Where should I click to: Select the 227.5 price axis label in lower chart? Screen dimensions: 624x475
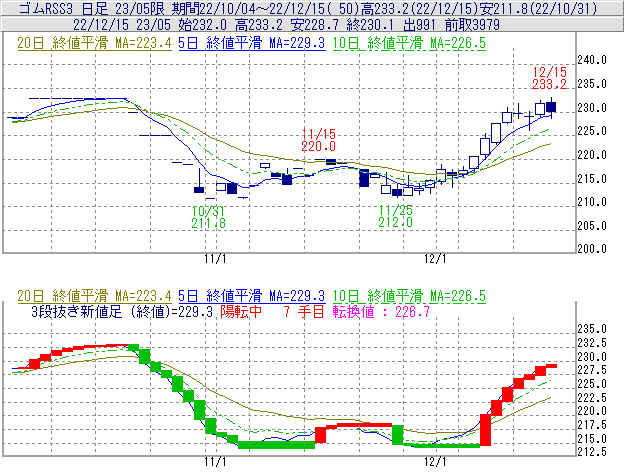592,370
